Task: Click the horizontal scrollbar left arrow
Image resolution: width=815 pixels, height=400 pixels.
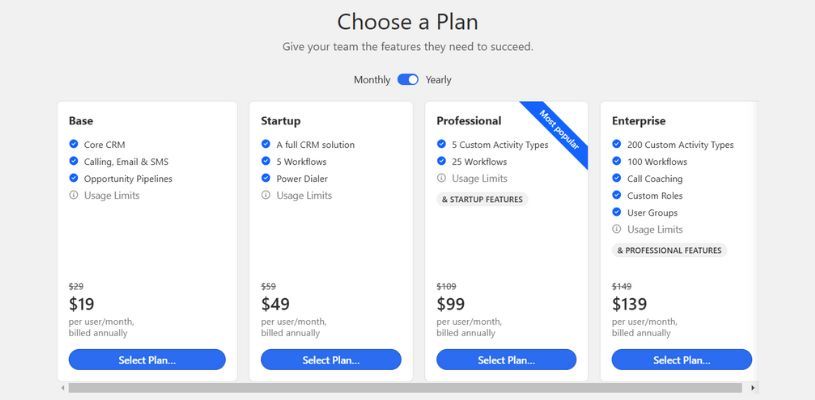Action: (63, 388)
